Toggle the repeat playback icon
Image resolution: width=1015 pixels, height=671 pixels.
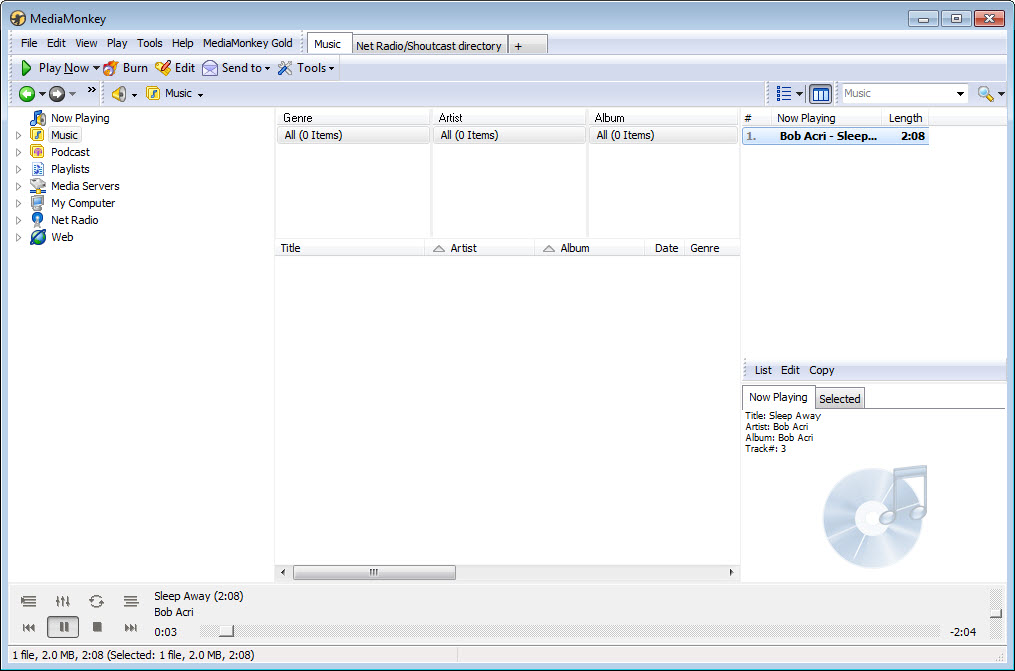(x=96, y=601)
